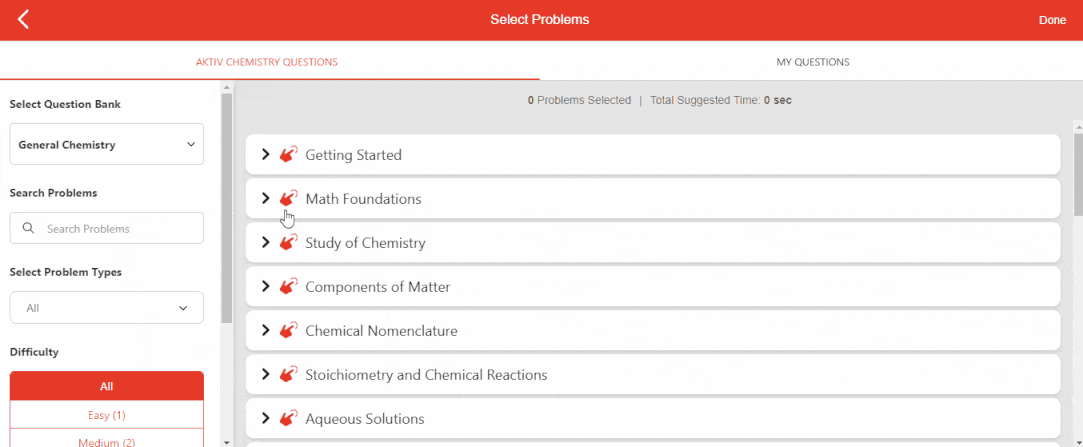
Task: Click the flask icon beside Chemical Nomenclature
Action: (289, 330)
